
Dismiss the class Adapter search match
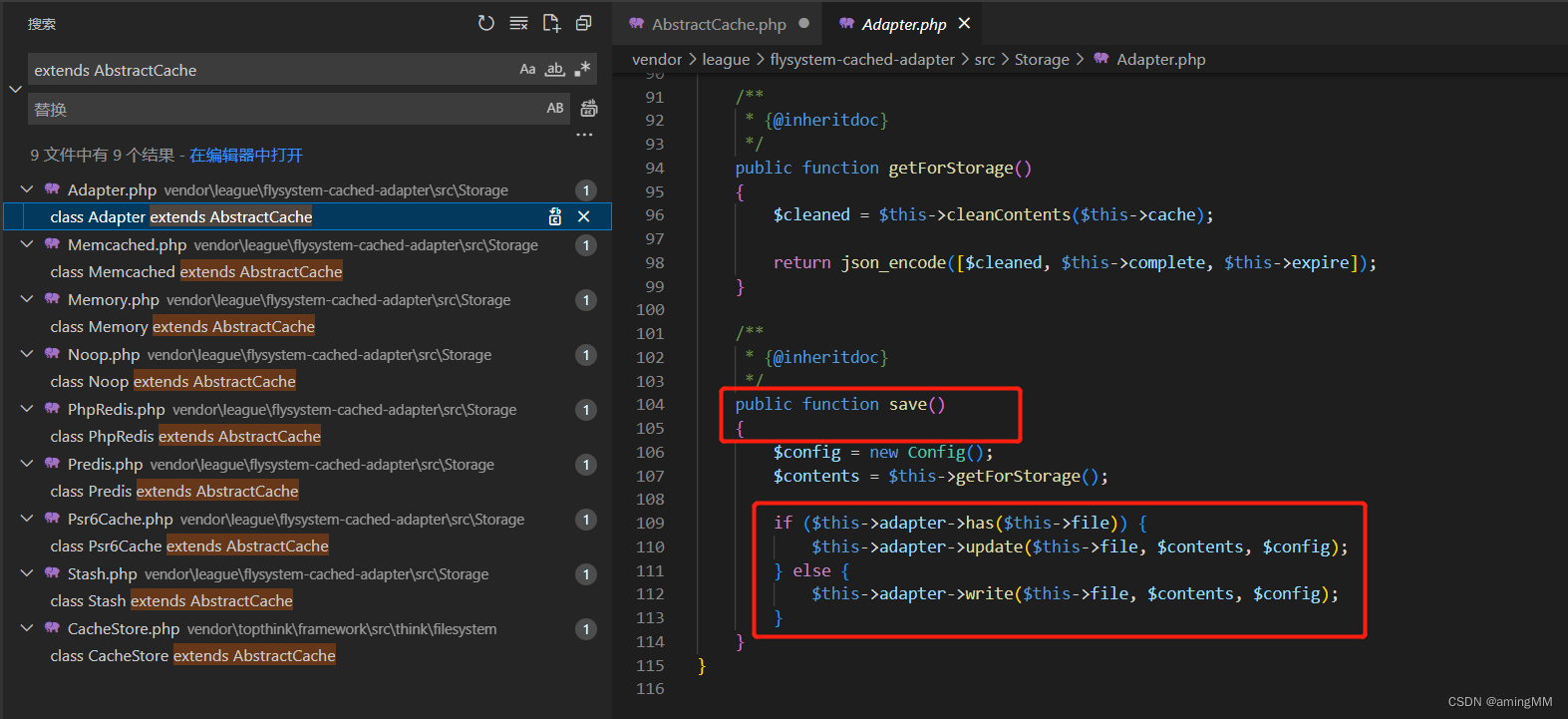click(584, 216)
